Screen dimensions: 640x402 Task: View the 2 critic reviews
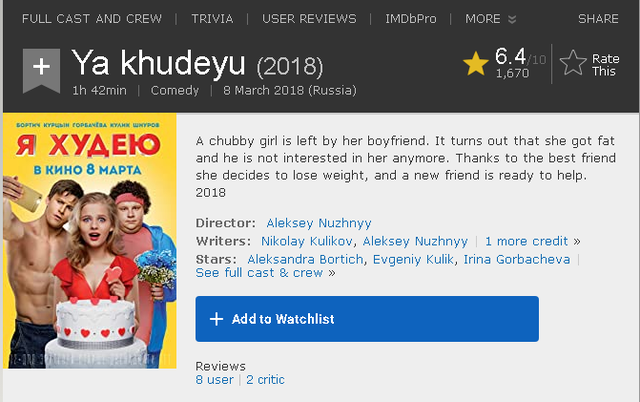pyautogui.click(x=265, y=380)
